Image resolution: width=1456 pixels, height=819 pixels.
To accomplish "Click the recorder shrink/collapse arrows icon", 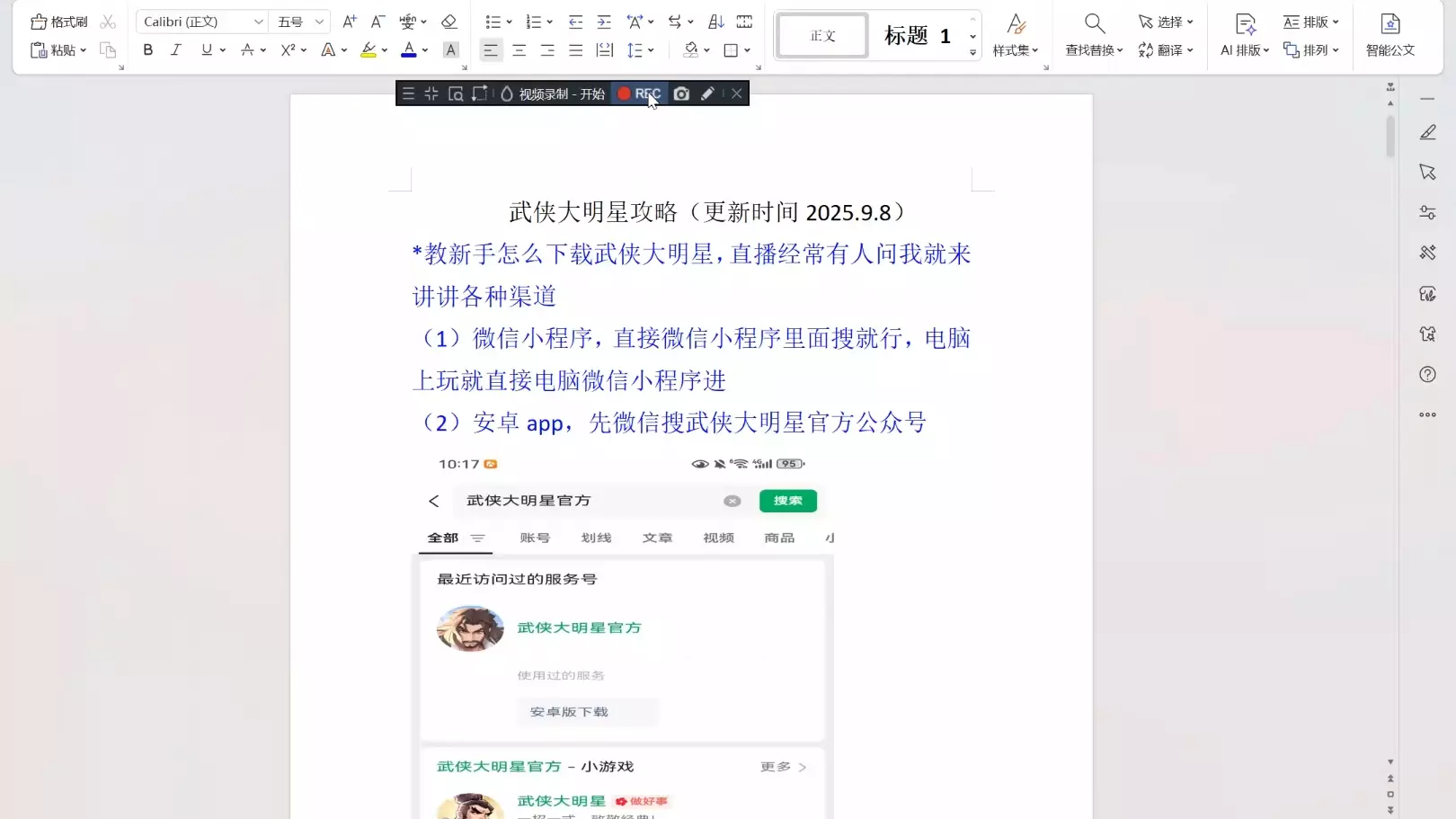I will [x=431, y=93].
